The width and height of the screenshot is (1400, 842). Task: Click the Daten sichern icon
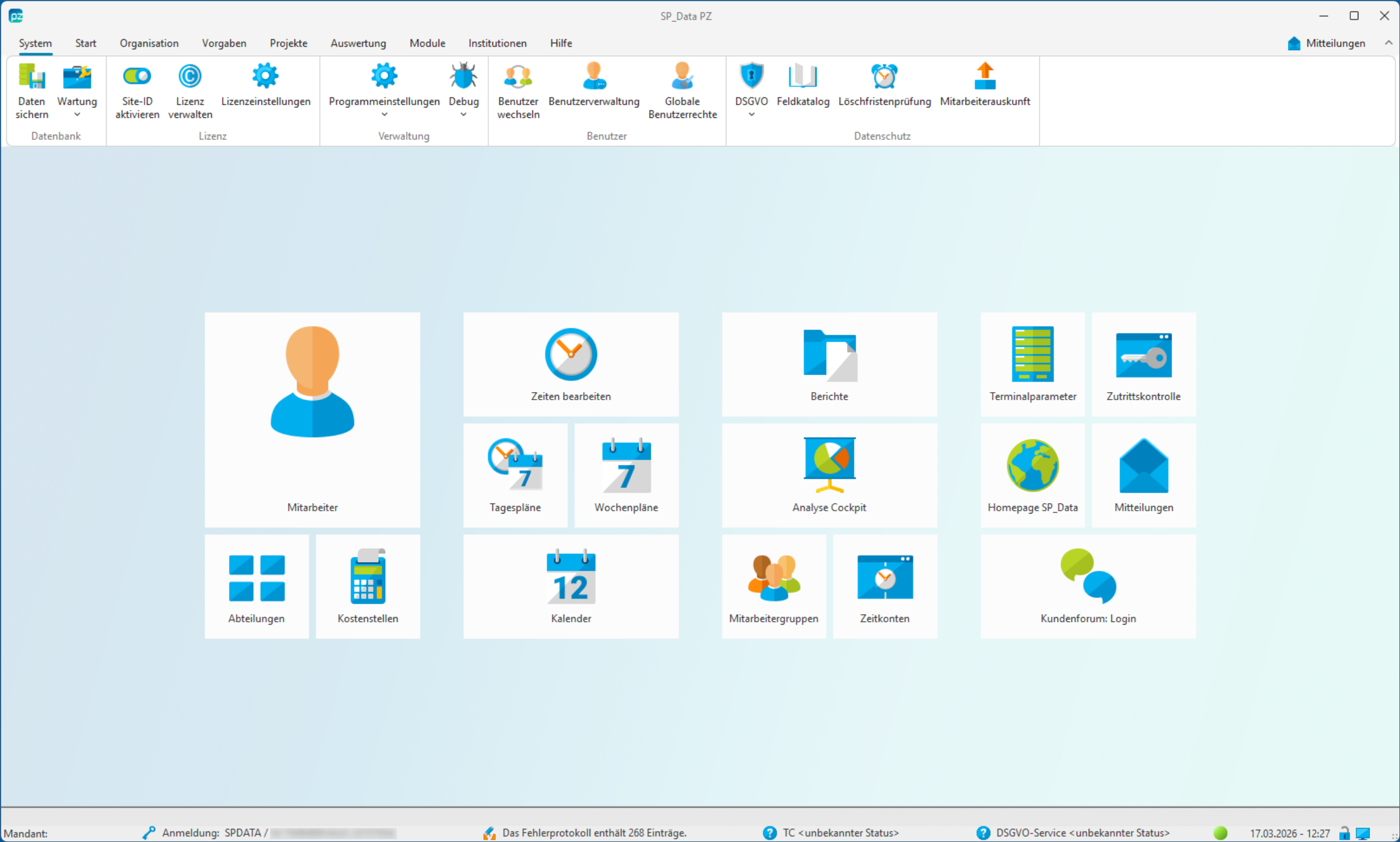[32, 77]
